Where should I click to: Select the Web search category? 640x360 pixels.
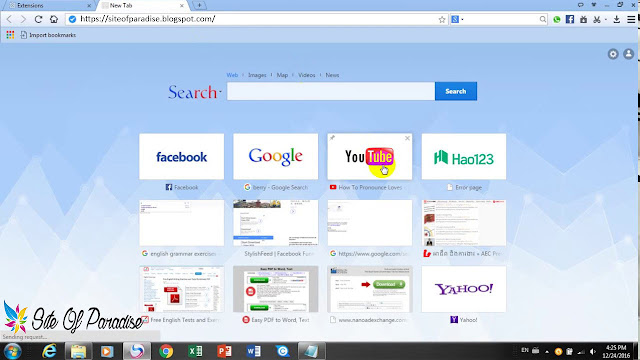click(232, 75)
